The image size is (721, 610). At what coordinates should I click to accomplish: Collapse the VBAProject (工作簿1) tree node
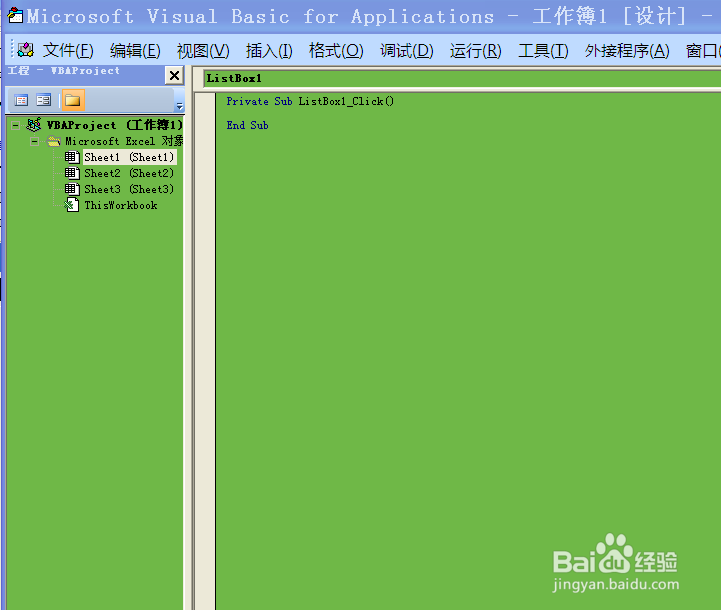coord(16,125)
